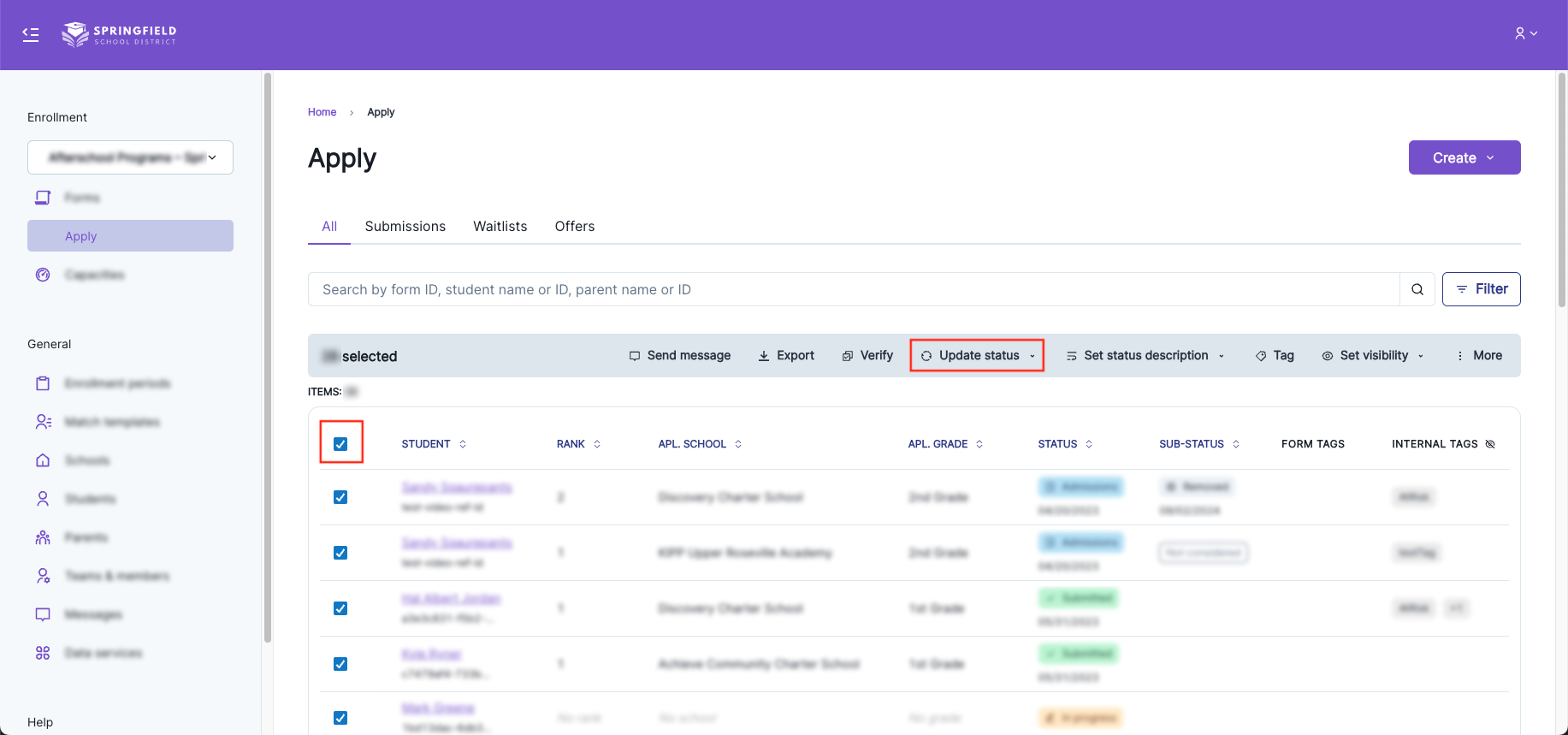This screenshot has width=1568, height=735.
Task: Uncheck the first student row checkbox
Action: click(340, 497)
